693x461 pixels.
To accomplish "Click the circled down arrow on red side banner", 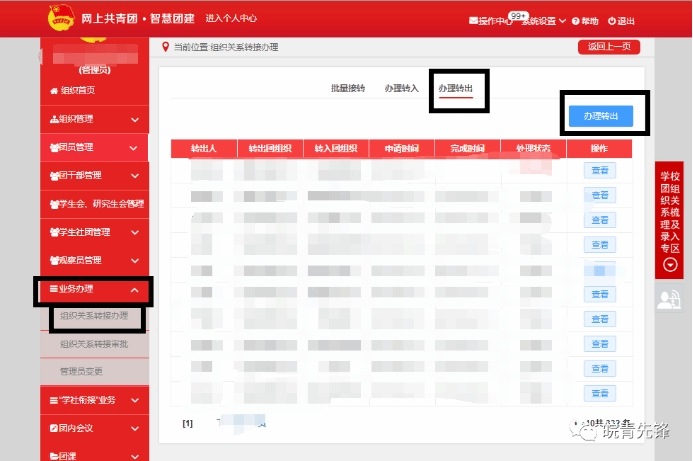I will 670,265.
